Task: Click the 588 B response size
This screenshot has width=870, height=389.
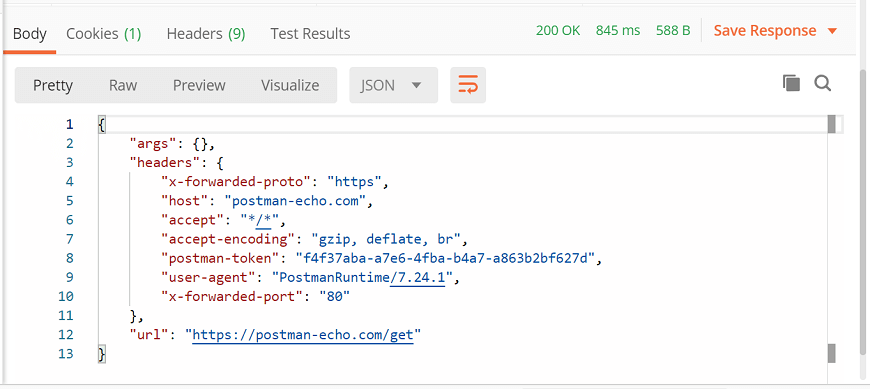Action: 673,31
